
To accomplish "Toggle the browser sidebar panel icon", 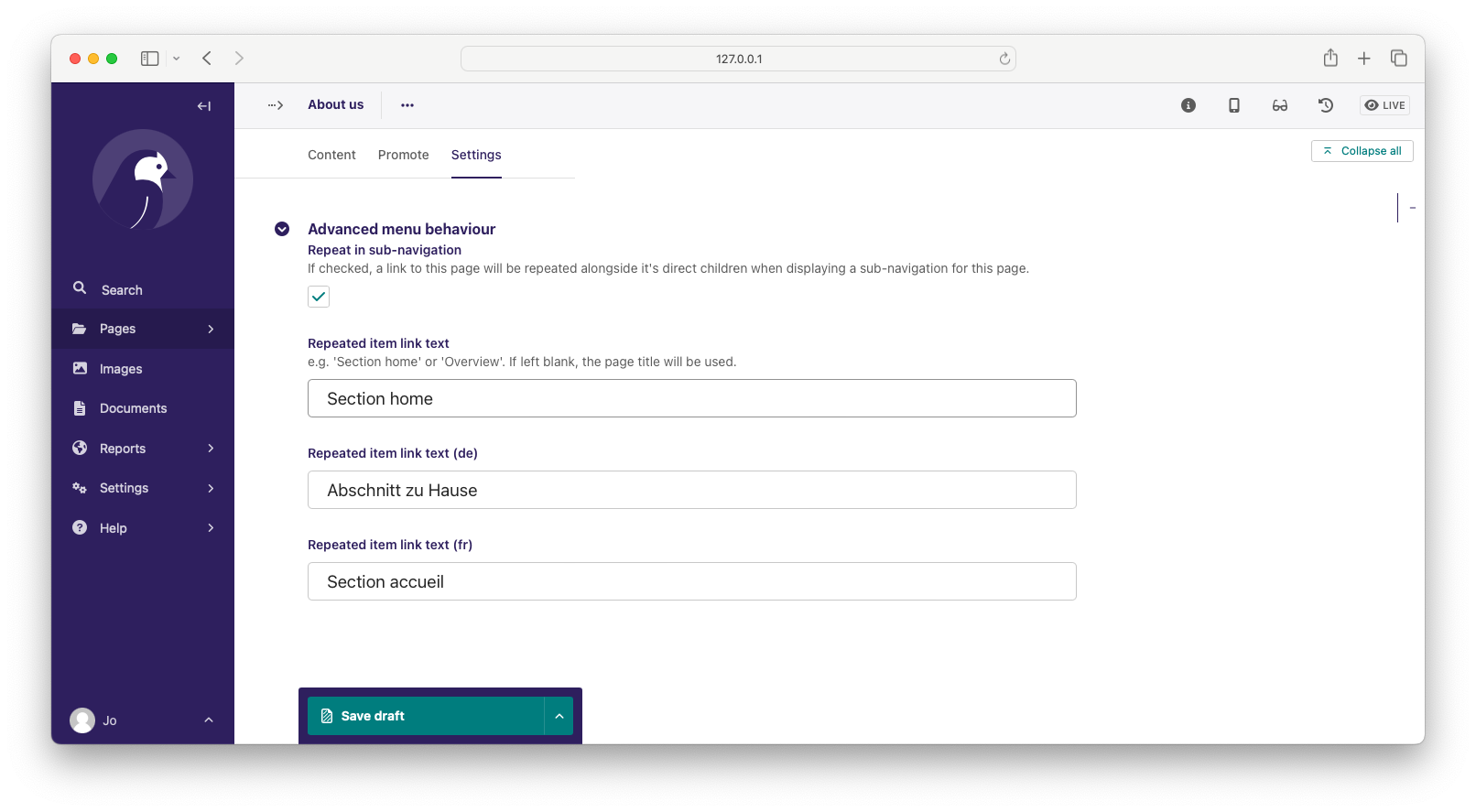I will coord(150,59).
